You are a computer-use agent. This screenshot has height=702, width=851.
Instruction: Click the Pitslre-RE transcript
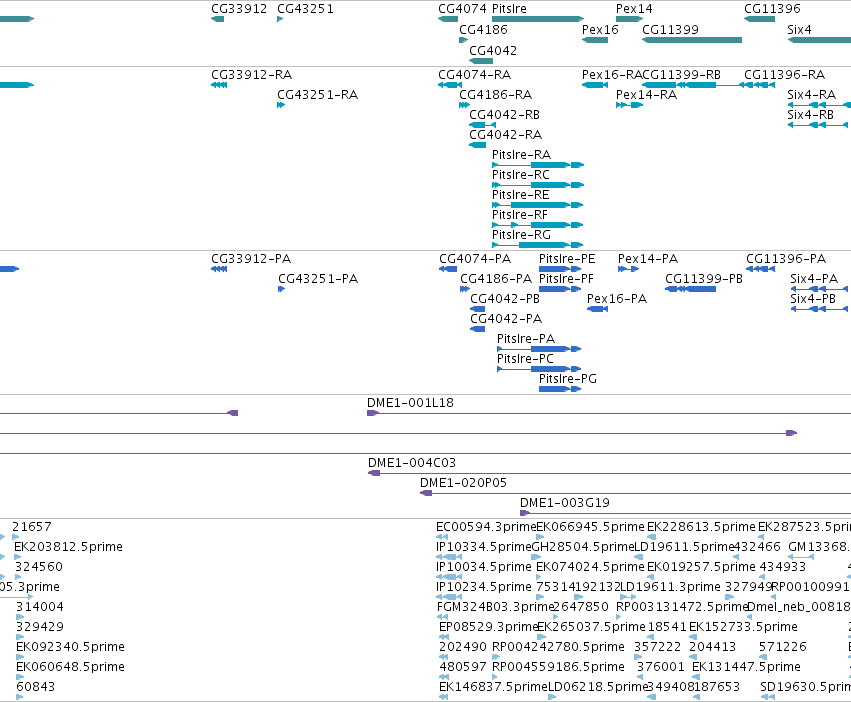(537, 205)
